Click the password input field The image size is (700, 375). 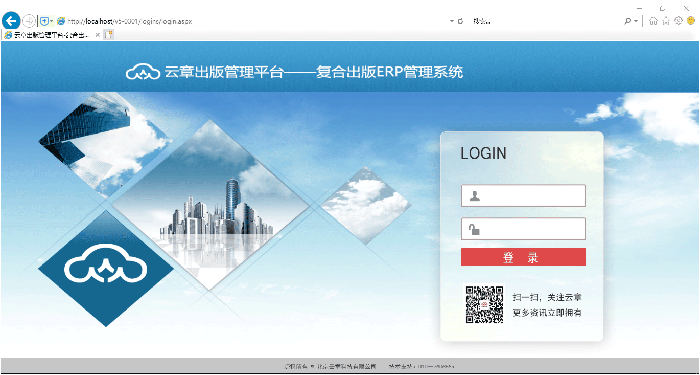[523, 229]
